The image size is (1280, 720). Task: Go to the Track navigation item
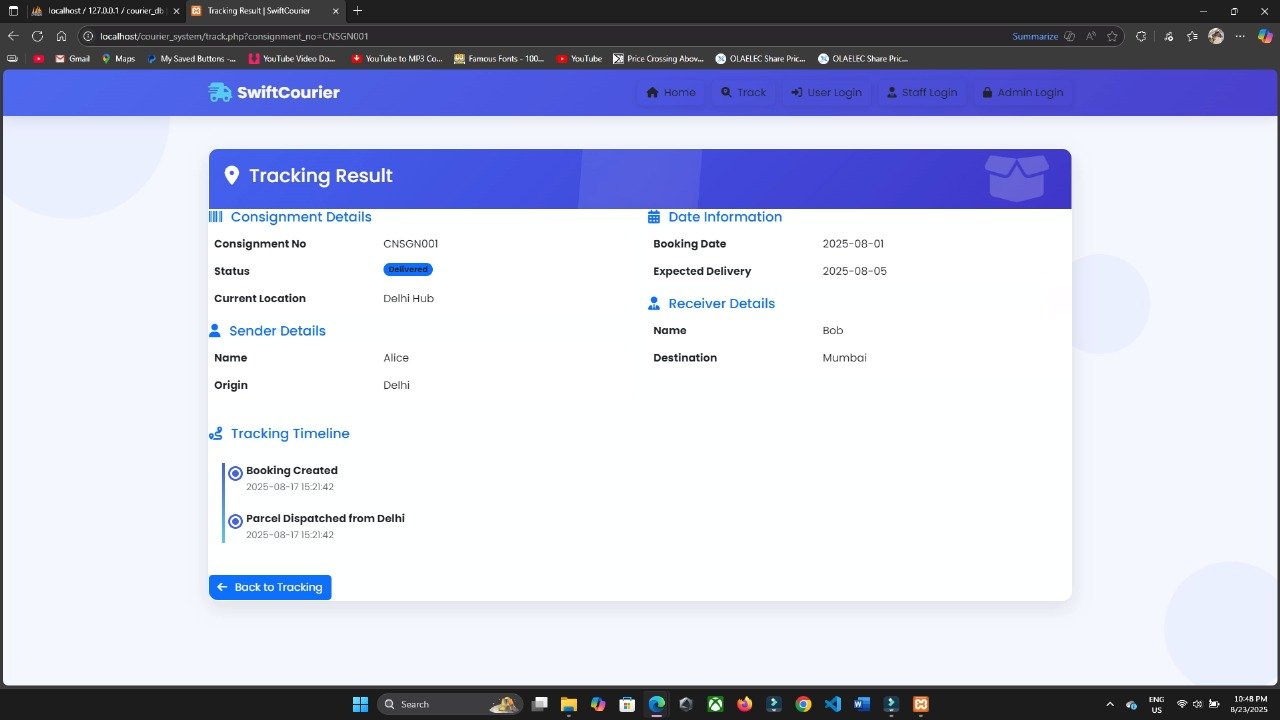[743, 92]
